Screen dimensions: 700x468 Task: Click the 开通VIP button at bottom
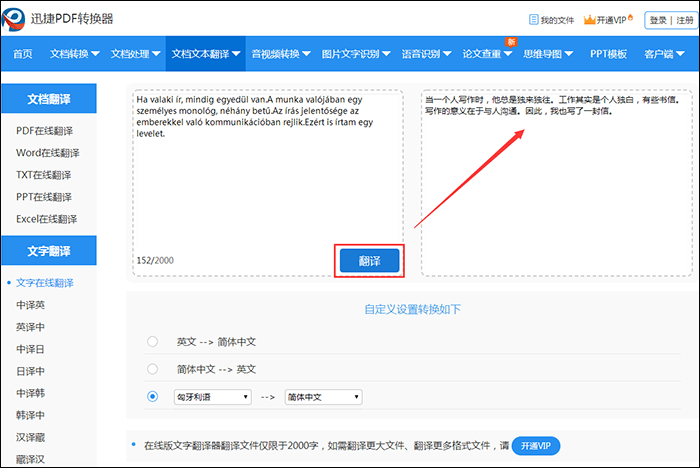point(536,446)
